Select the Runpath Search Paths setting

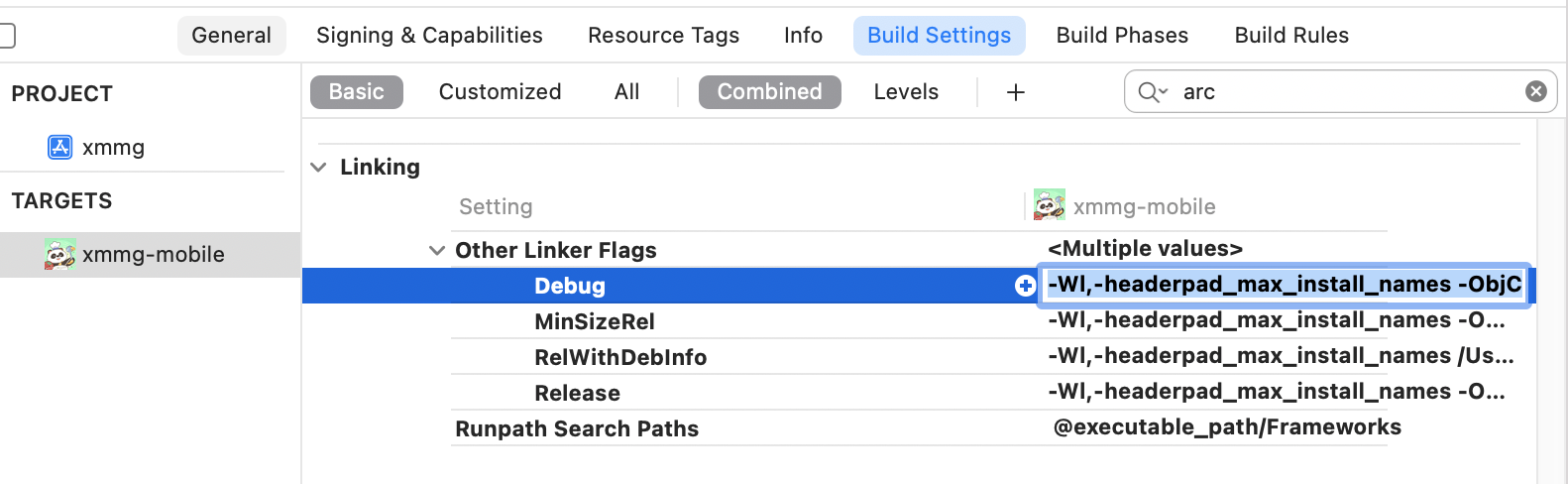tap(577, 428)
